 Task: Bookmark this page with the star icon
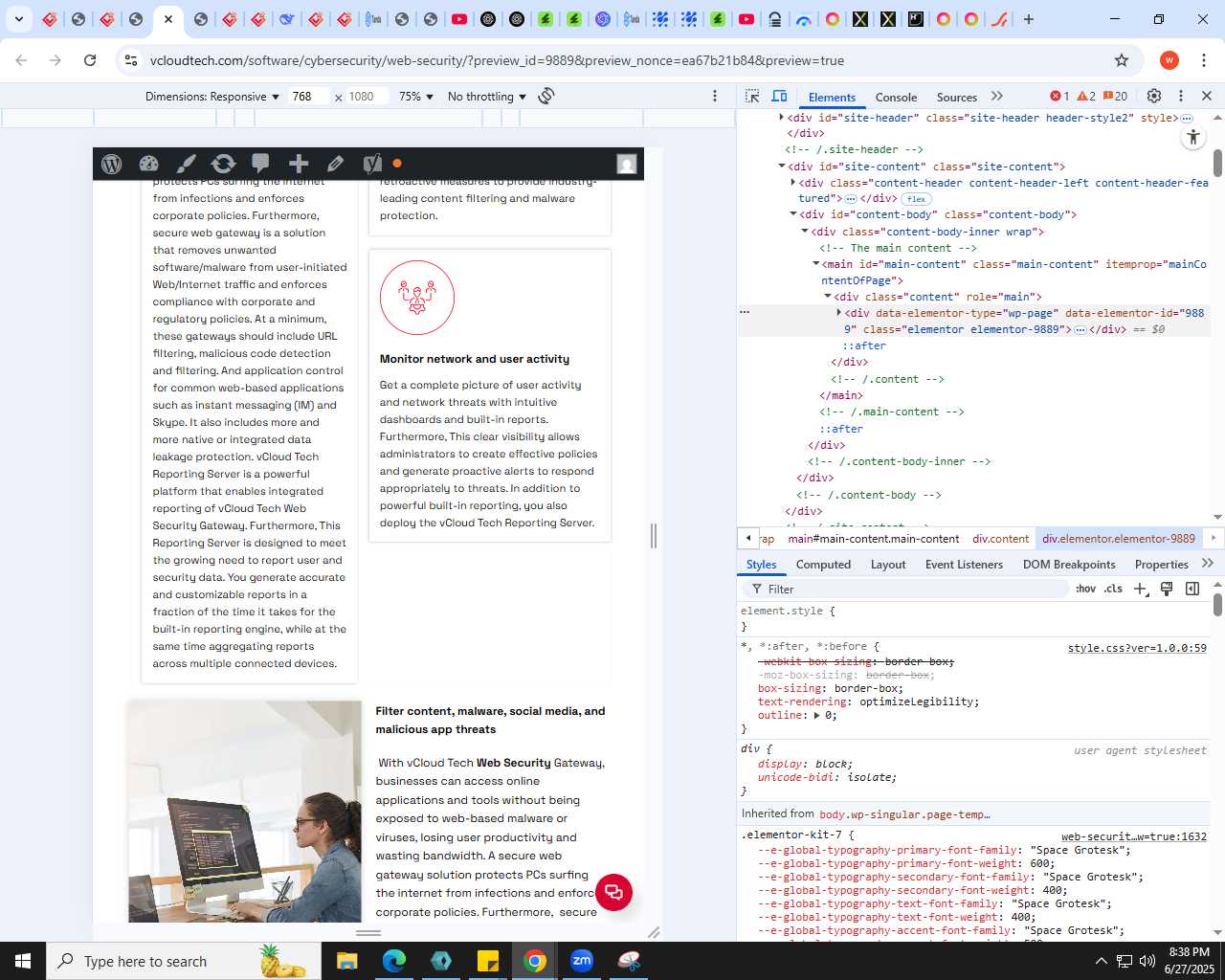pos(1122,60)
